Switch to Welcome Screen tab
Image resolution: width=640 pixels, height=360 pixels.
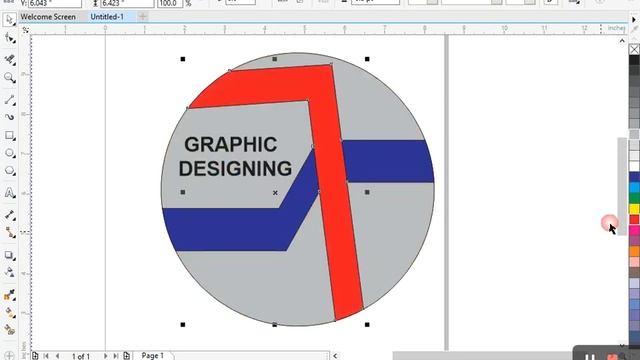coord(48,17)
